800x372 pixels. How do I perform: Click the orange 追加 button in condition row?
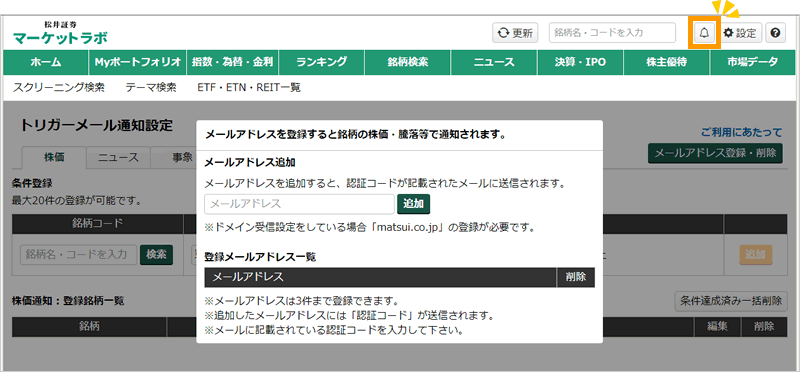click(756, 254)
